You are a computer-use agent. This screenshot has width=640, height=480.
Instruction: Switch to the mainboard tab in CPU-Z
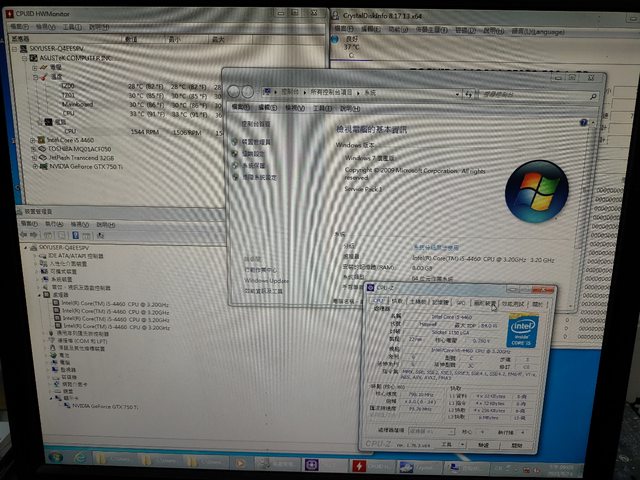point(418,302)
